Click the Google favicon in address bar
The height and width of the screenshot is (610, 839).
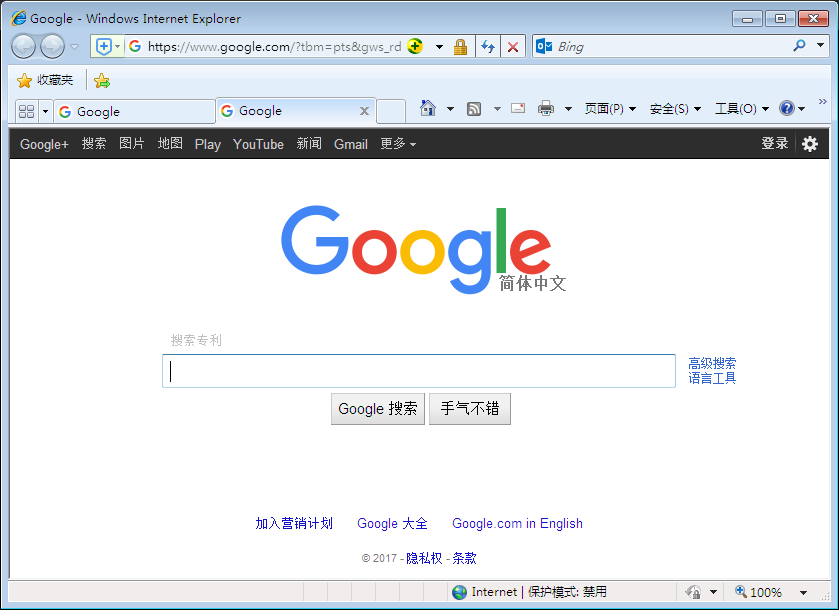point(135,47)
